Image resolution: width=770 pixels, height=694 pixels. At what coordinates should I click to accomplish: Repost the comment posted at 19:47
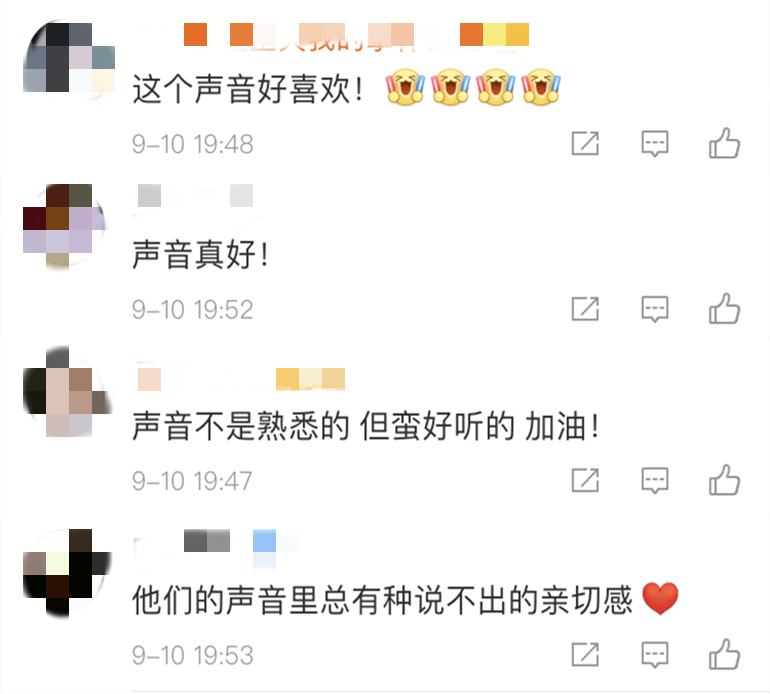[x=585, y=480]
